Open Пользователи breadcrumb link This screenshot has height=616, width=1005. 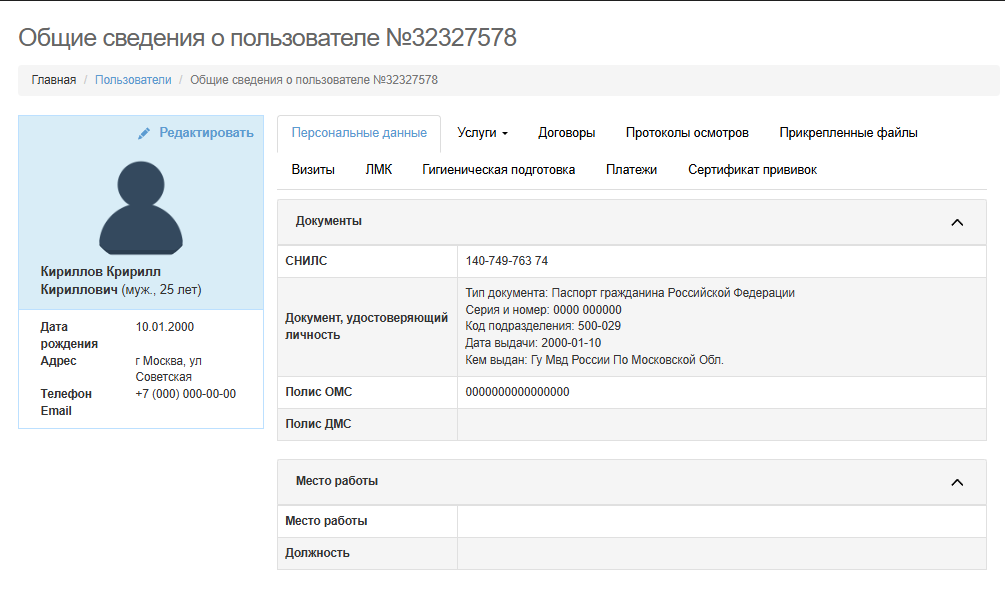[x=133, y=80]
